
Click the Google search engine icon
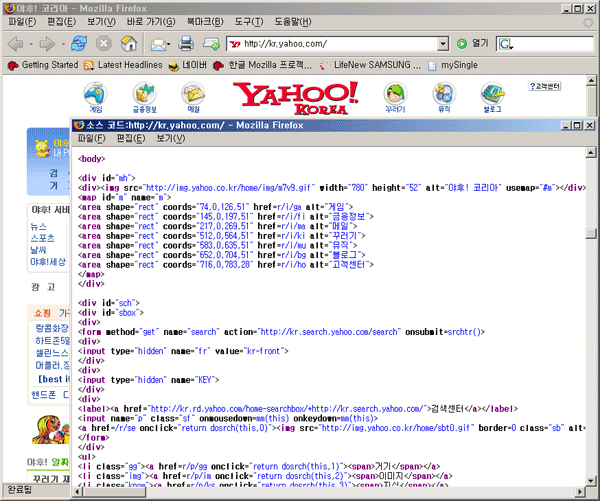[x=505, y=44]
